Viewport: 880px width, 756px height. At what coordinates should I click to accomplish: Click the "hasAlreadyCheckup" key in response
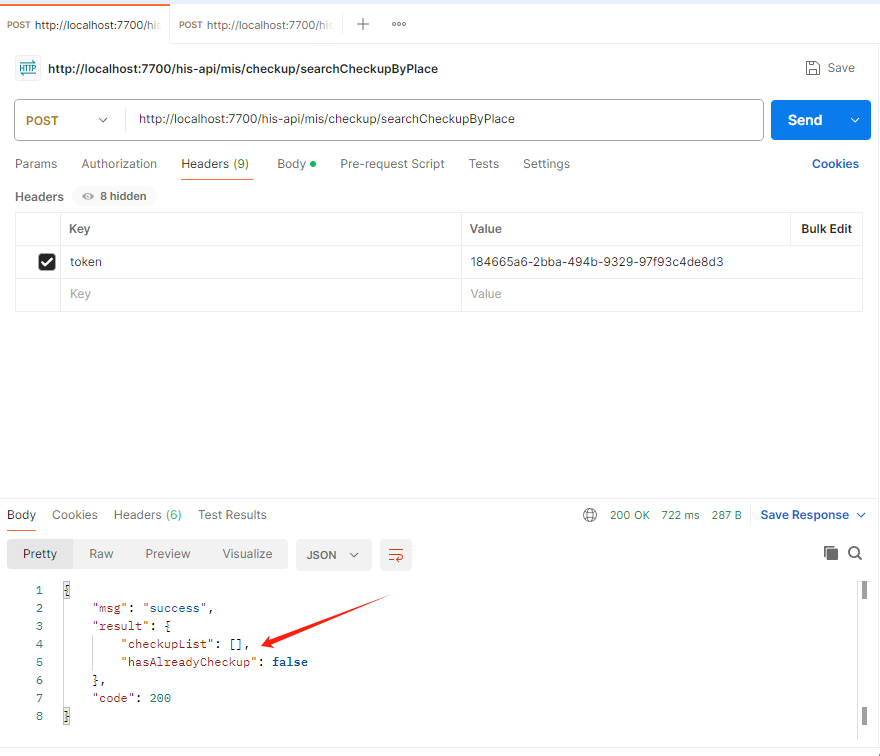click(x=189, y=662)
